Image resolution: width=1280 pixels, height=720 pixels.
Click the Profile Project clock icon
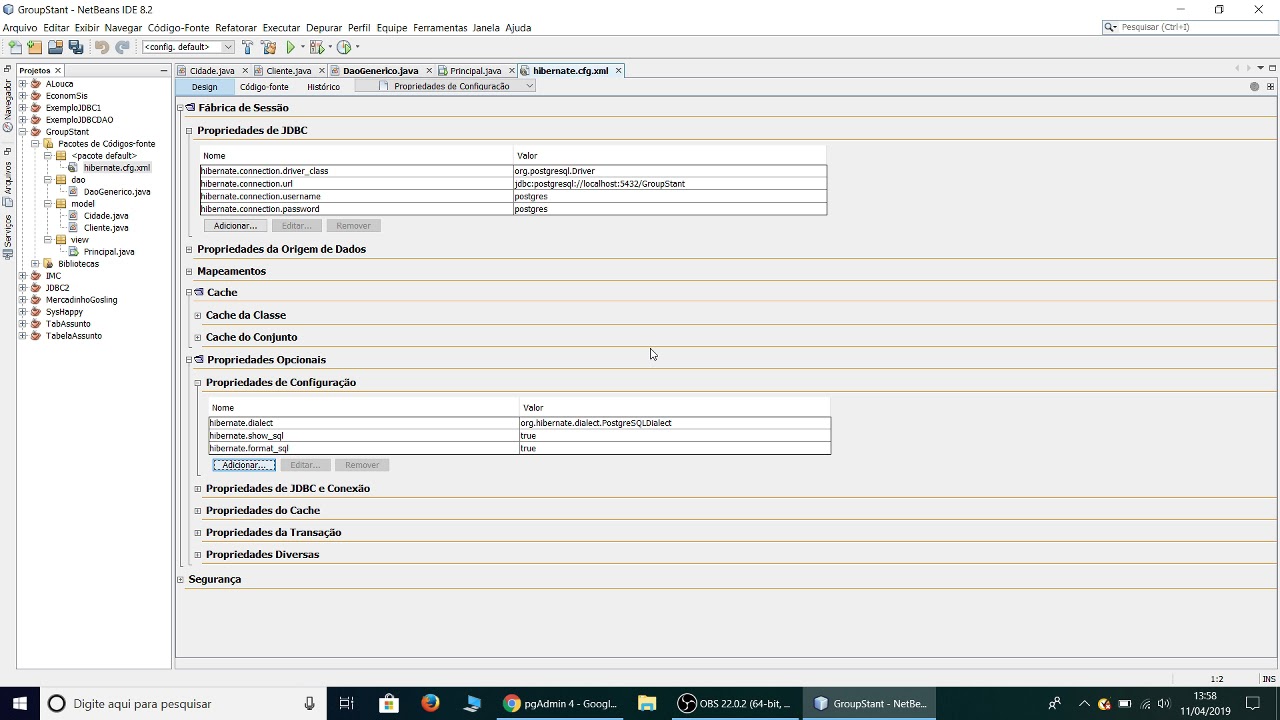(344, 47)
